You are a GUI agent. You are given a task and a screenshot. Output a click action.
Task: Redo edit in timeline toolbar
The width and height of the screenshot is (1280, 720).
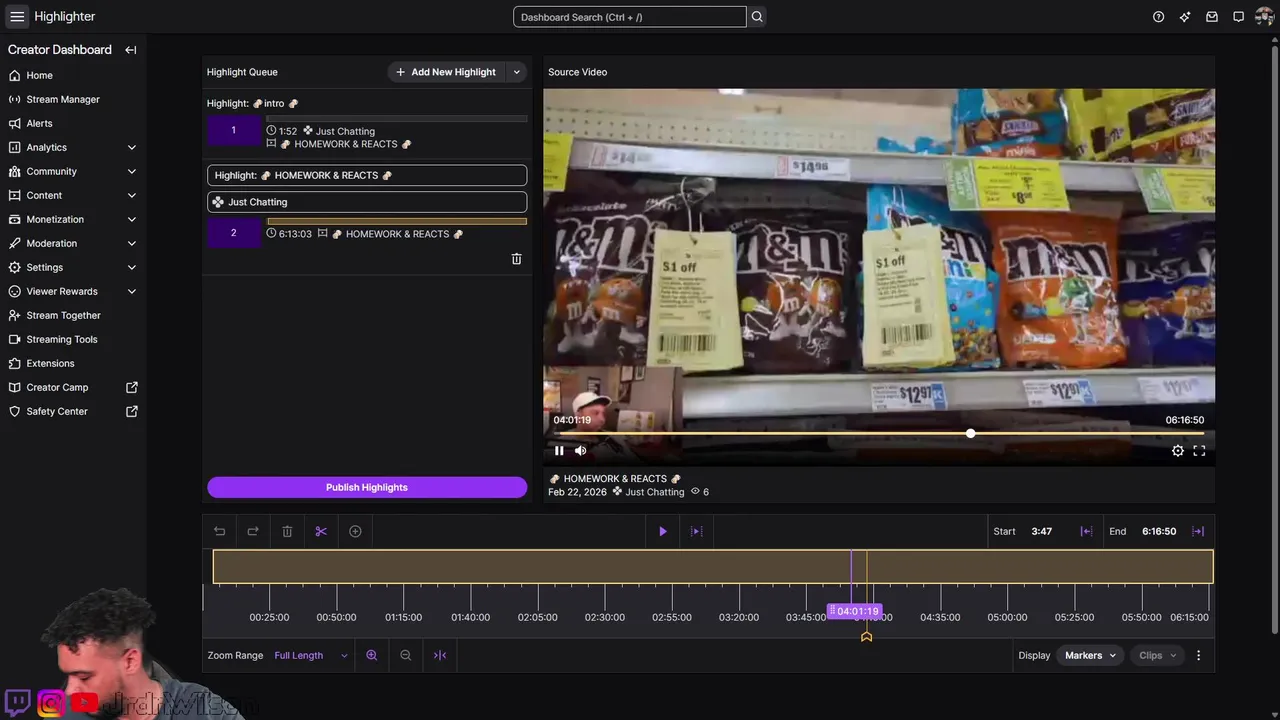[x=253, y=532]
